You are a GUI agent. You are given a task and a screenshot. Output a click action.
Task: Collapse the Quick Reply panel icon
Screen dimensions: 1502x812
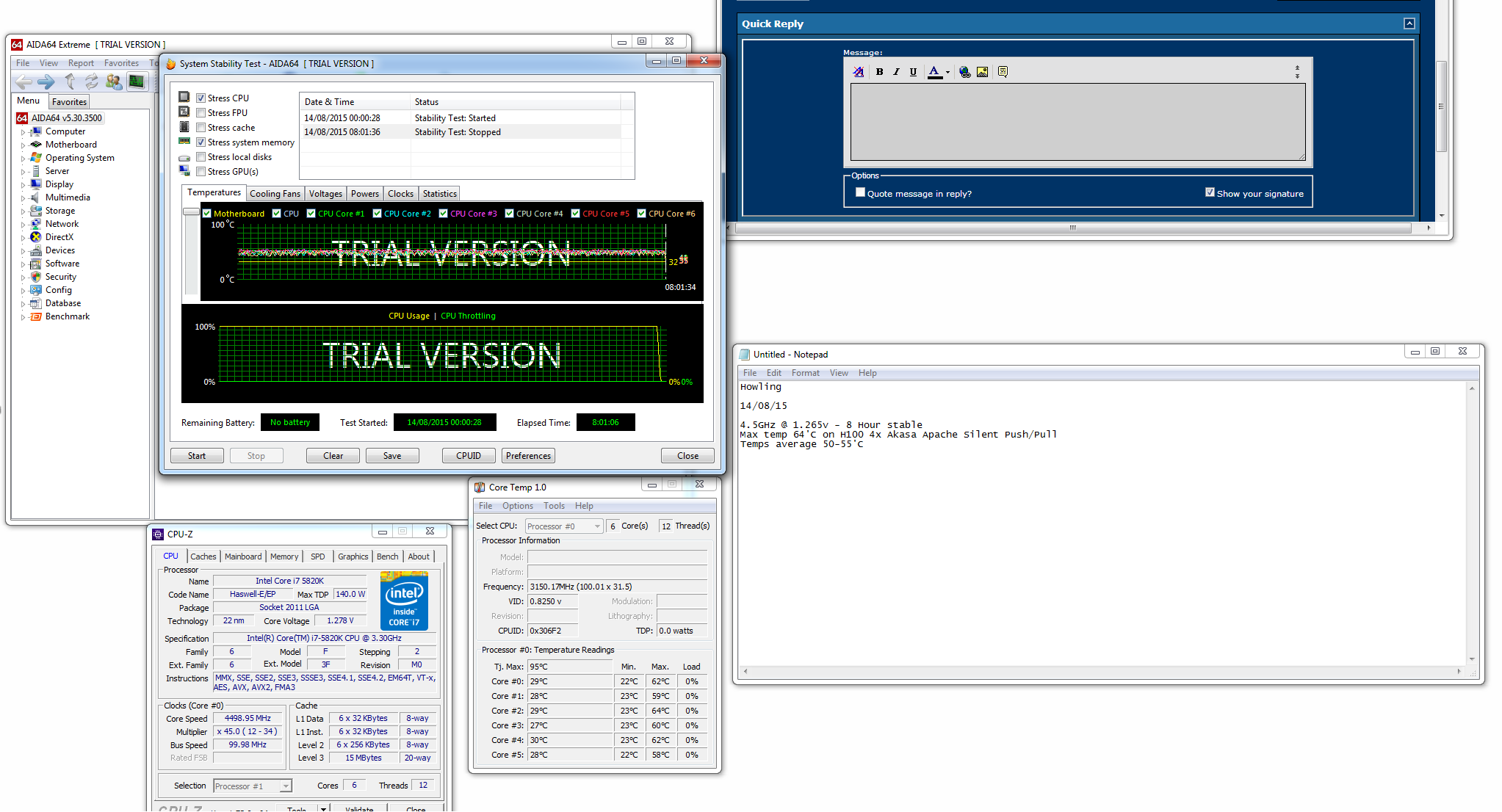(x=1409, y=23)
